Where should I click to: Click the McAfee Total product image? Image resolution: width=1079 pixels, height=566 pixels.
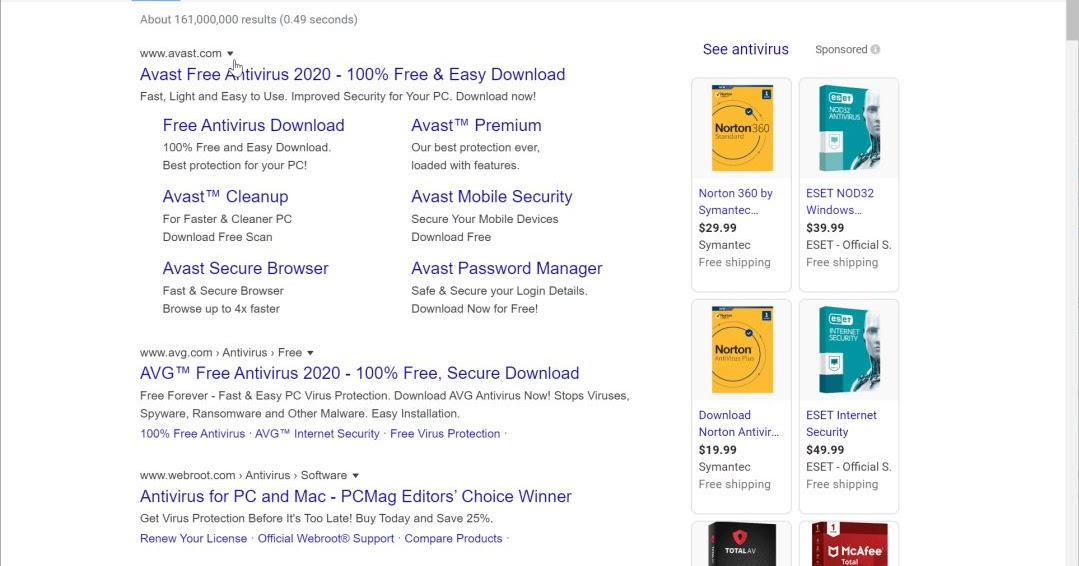coord(849,544)
